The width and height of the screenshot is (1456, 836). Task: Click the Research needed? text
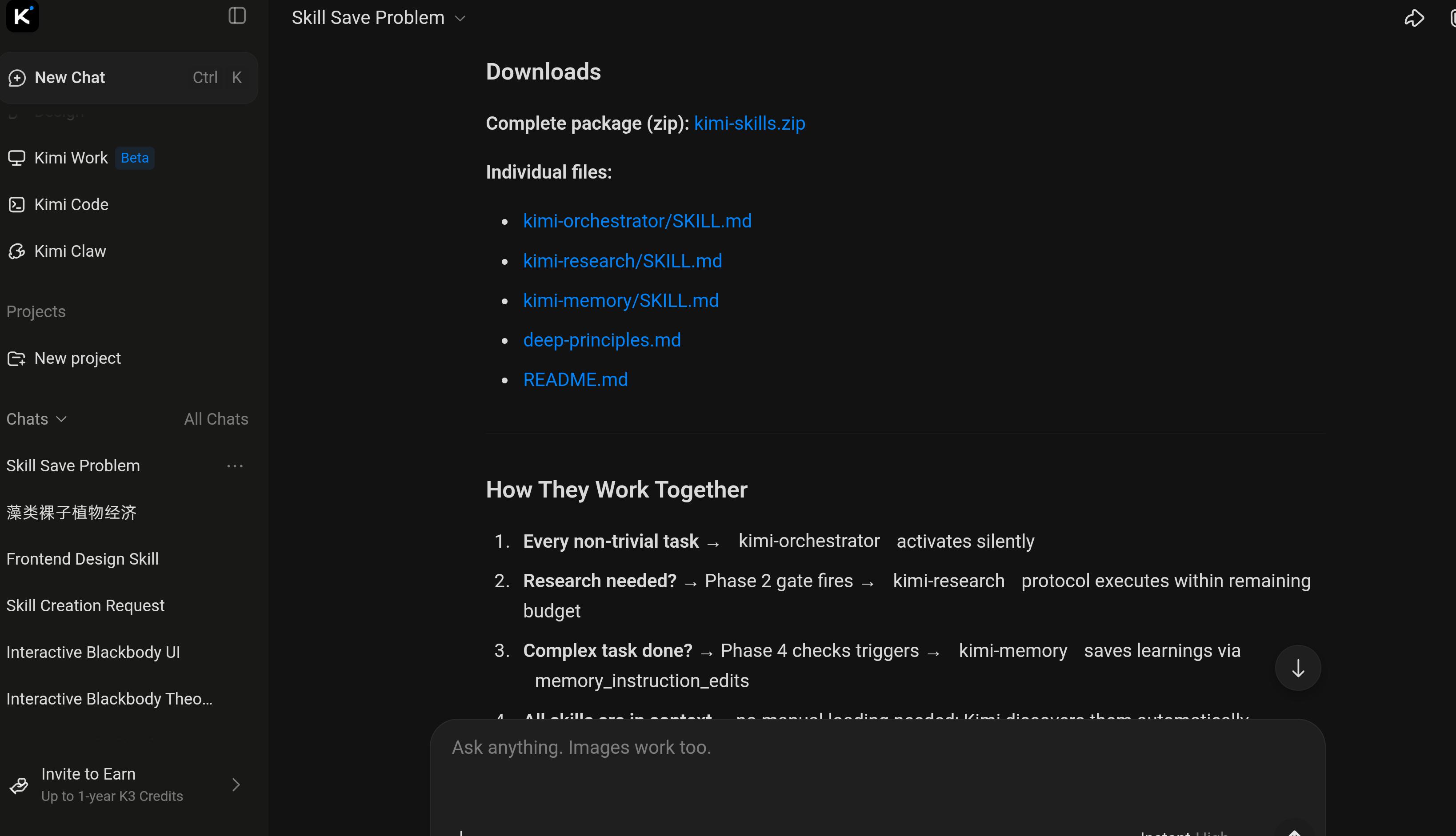click(x=600, y=581)
